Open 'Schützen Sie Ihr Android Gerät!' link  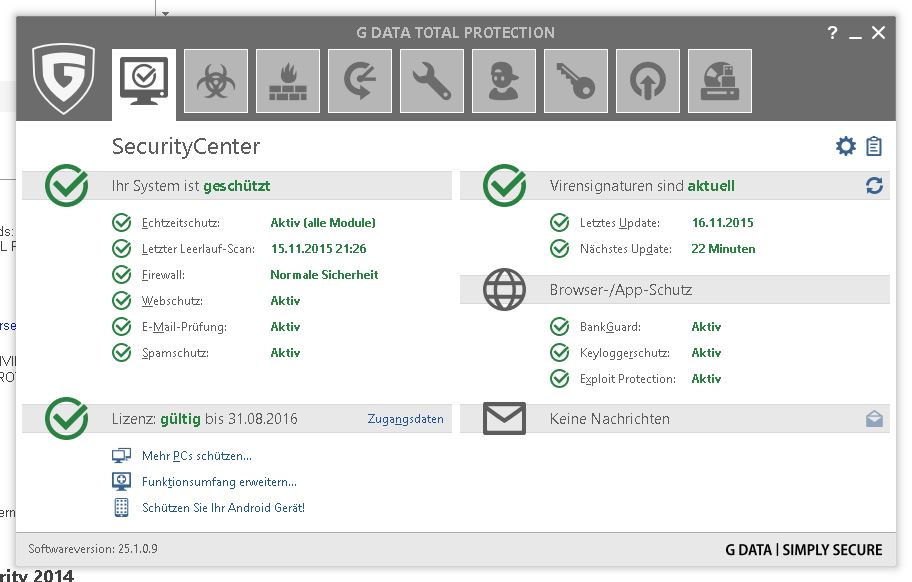[x=223, y=508]
